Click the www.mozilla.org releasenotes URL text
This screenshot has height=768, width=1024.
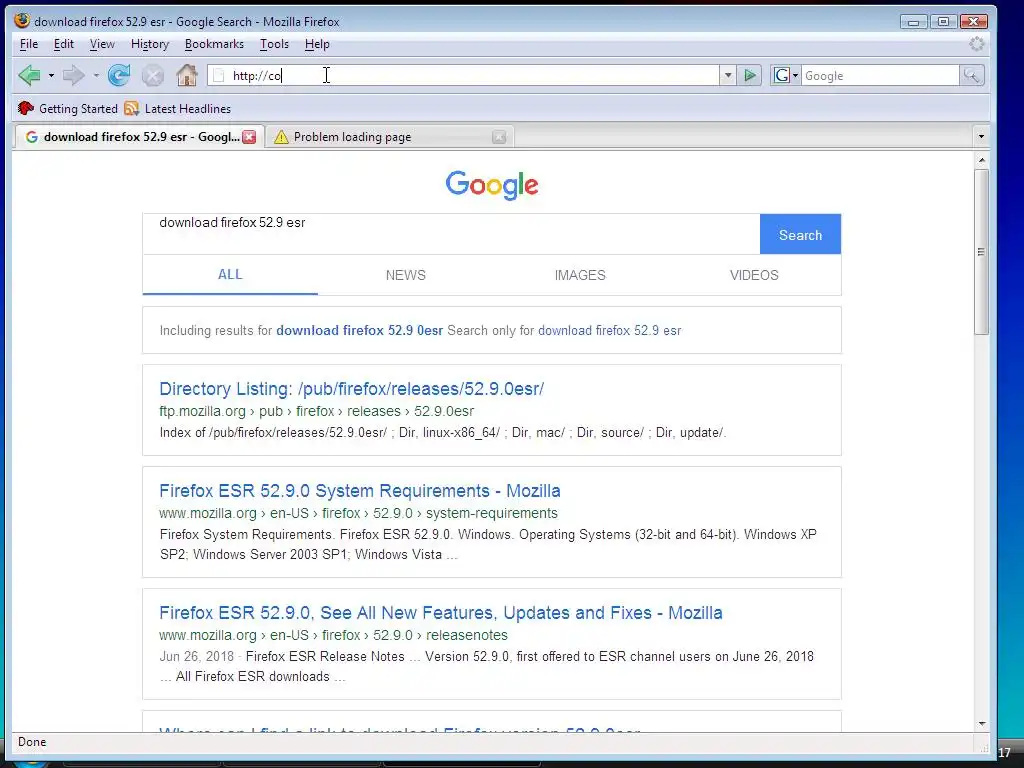coord(334,635)
